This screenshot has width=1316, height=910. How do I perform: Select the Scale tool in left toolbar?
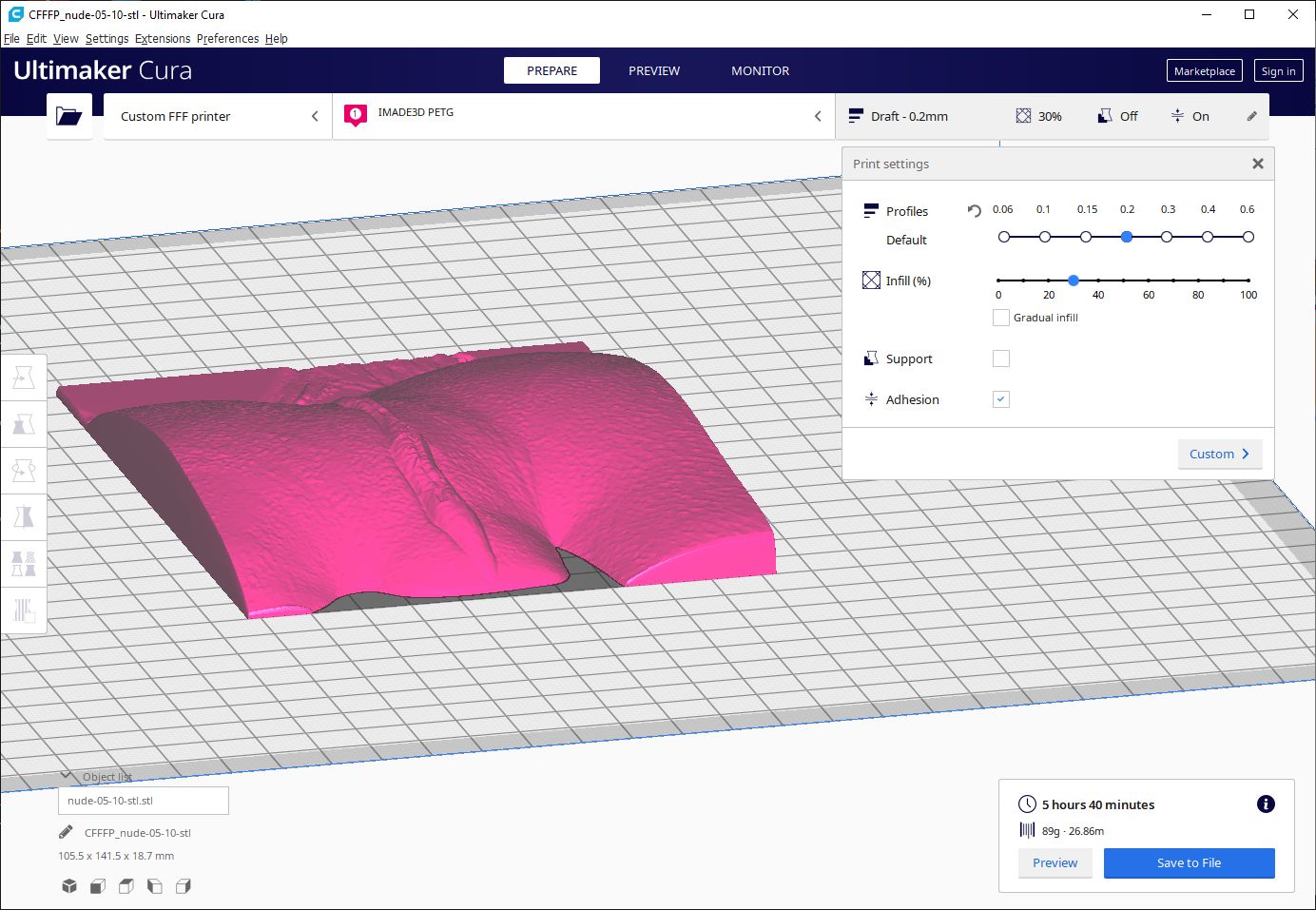tap(24, 424)
